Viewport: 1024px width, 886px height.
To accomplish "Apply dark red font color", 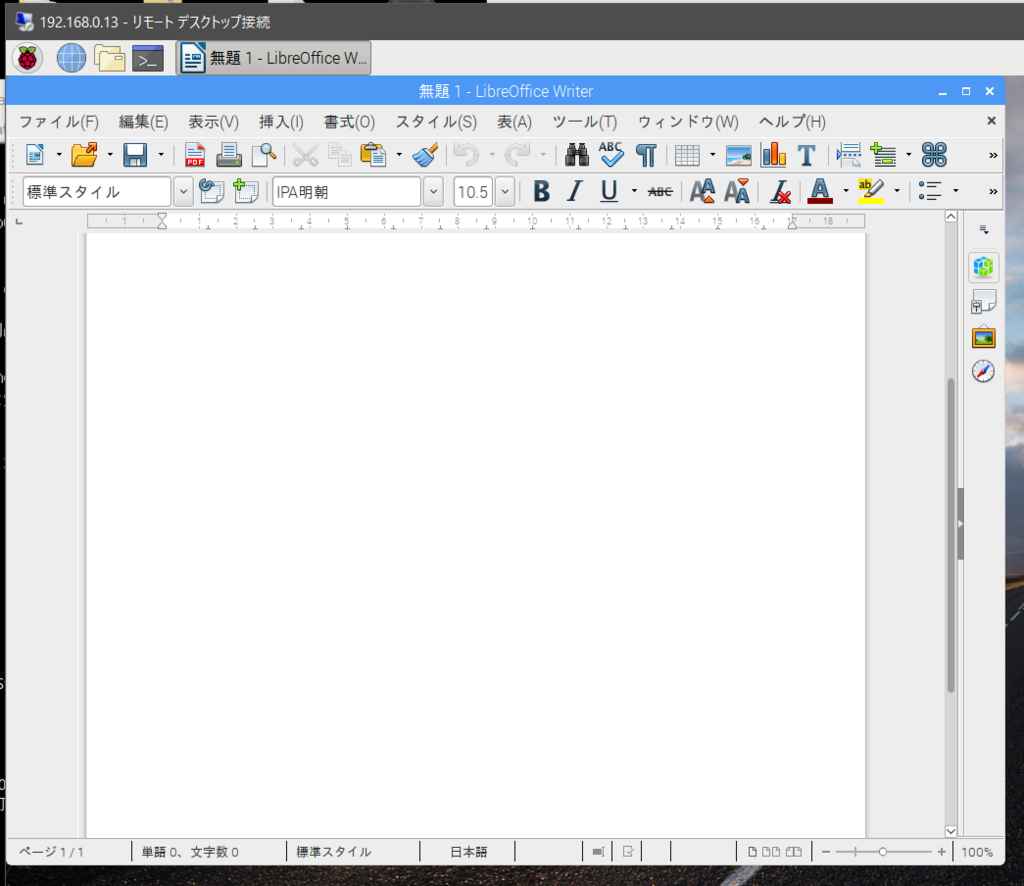I will tap(820, 191).
